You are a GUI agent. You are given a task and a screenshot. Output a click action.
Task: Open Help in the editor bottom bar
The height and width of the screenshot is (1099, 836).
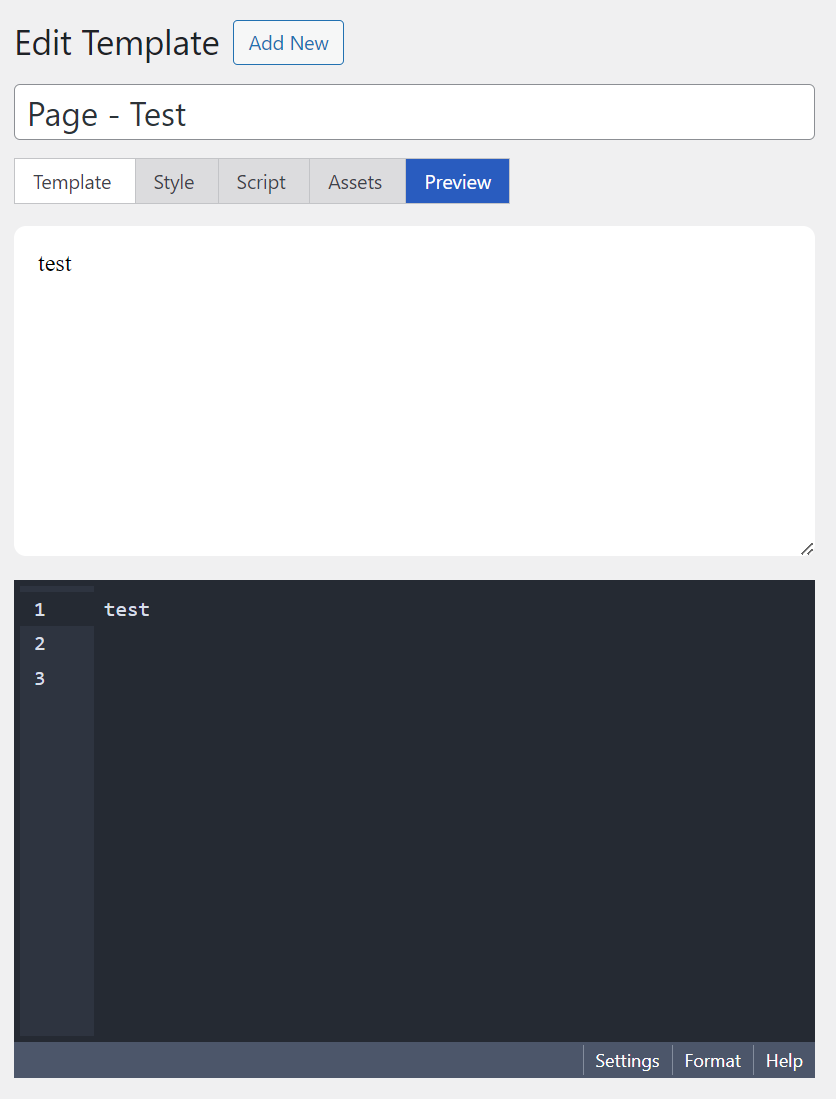(784, 1060)
